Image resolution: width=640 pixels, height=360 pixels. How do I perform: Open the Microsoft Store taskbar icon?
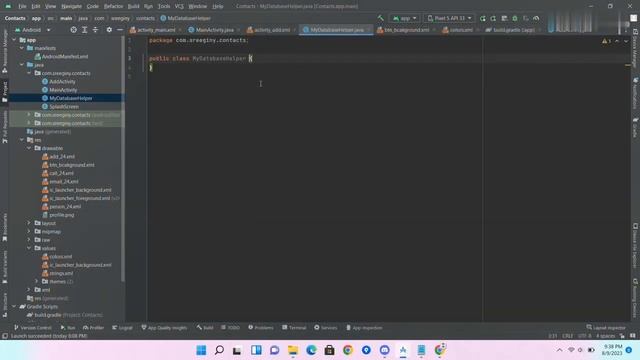(329, 350)
